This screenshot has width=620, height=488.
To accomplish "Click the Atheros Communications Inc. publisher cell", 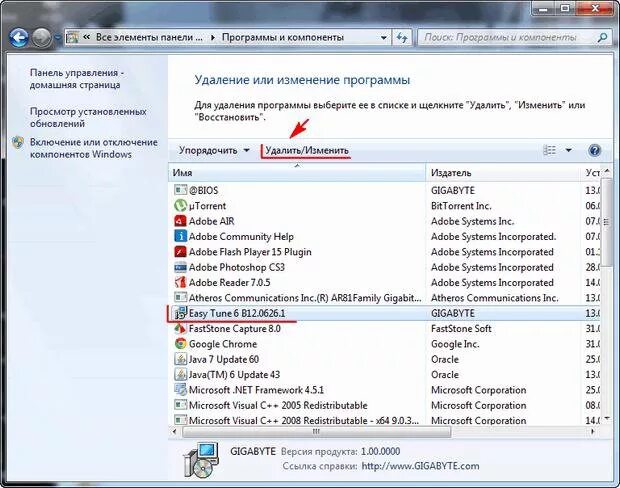I will (495, 297).
